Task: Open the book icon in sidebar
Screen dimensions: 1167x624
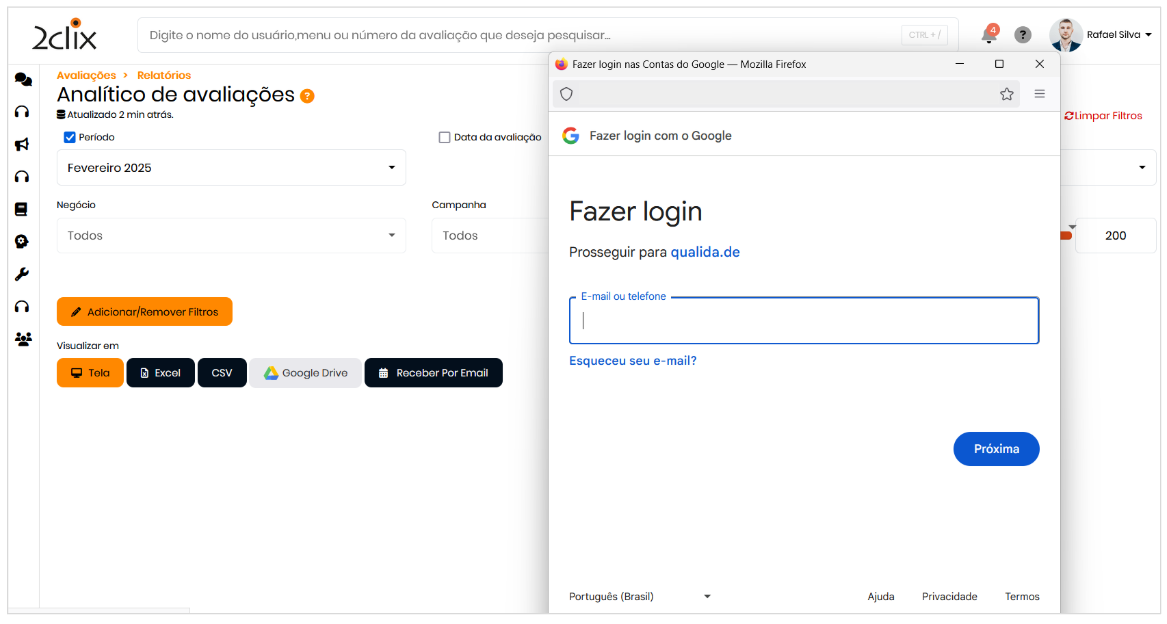Action: 22,209
